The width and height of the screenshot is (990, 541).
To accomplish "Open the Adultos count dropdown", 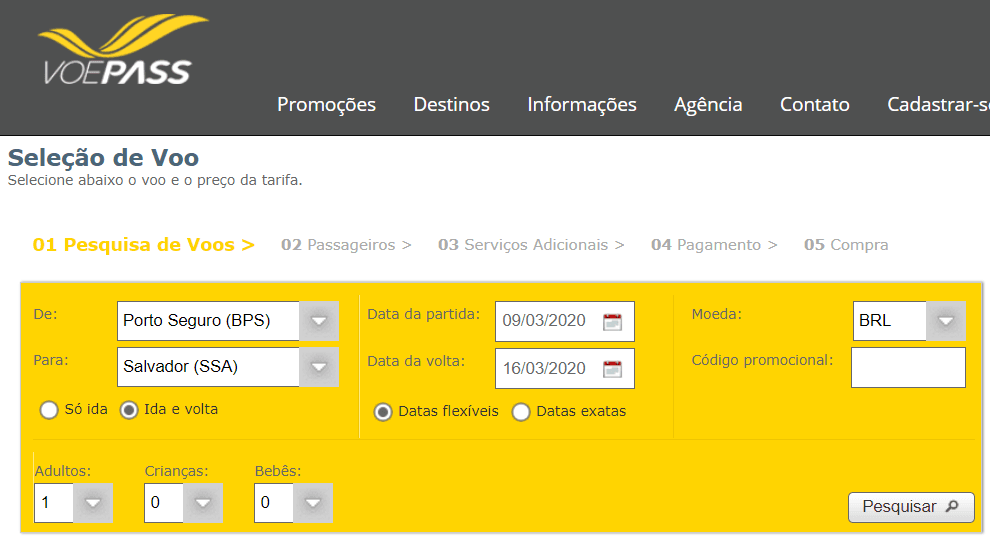I will click(x=93, y=502).
